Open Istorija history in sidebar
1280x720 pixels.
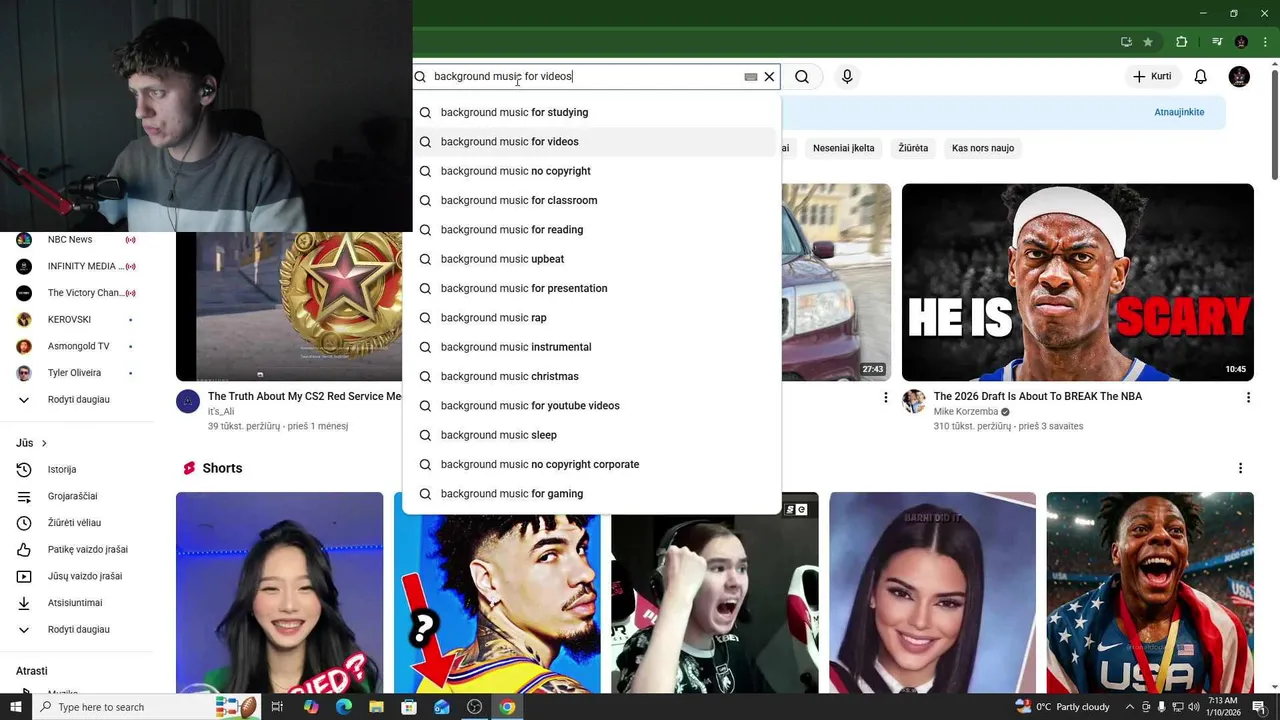point(76,469)
